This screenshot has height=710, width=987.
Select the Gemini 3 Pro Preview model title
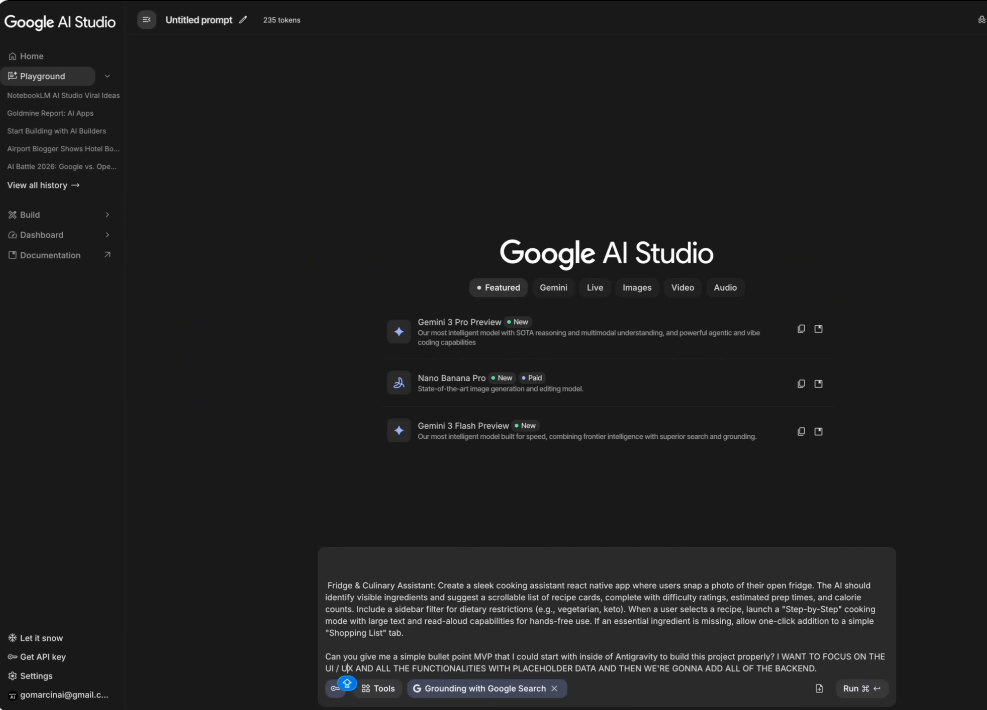459,322
